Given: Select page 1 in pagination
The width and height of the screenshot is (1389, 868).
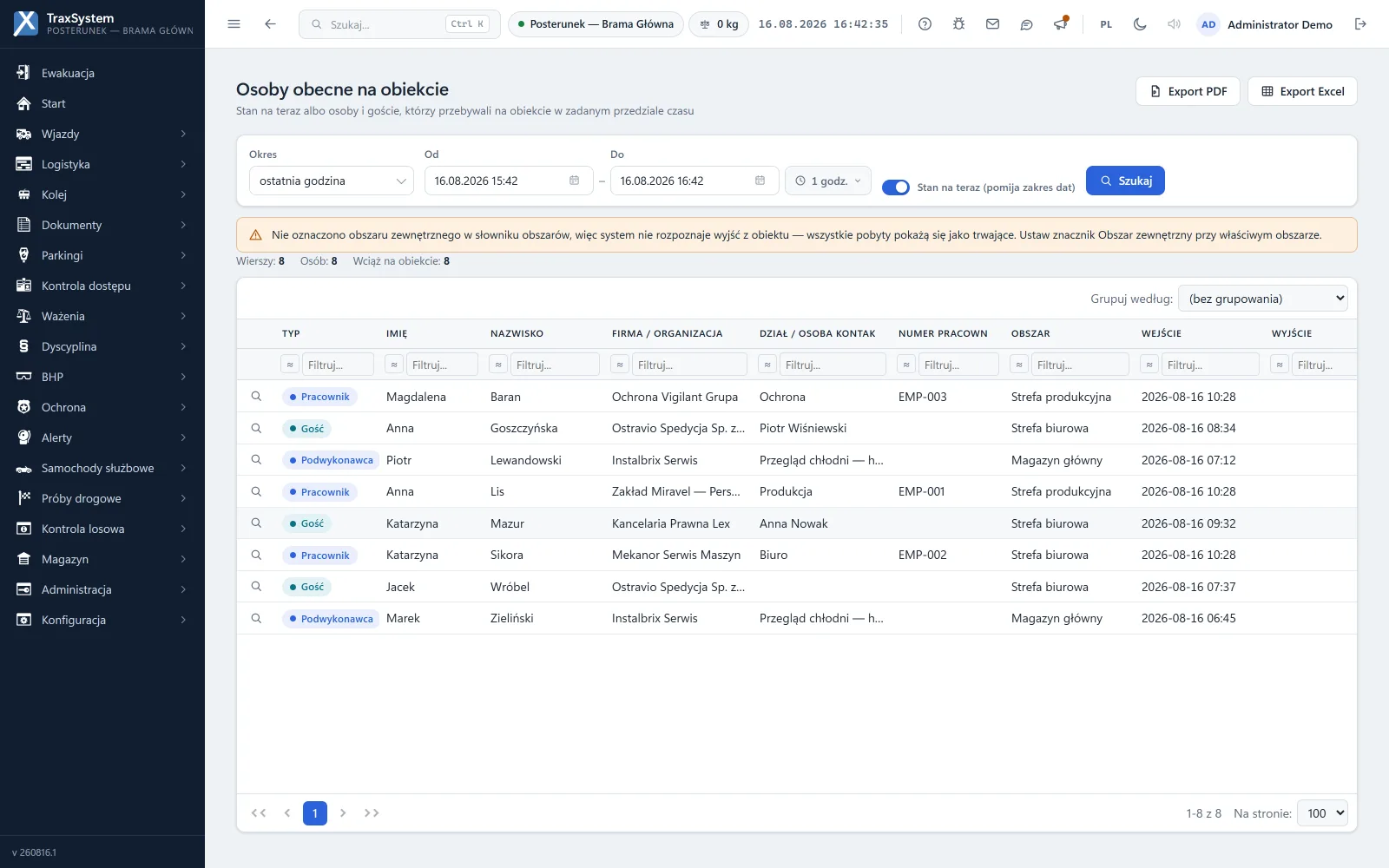Looking at the screenshot, I should 315,813.
